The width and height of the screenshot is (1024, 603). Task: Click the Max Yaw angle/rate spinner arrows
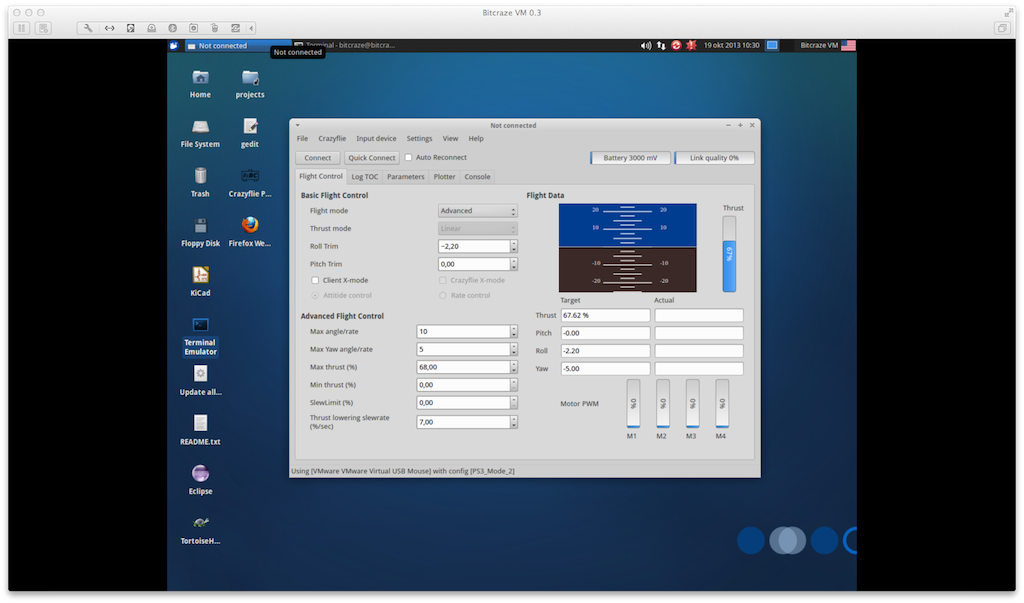pos(514,350)
